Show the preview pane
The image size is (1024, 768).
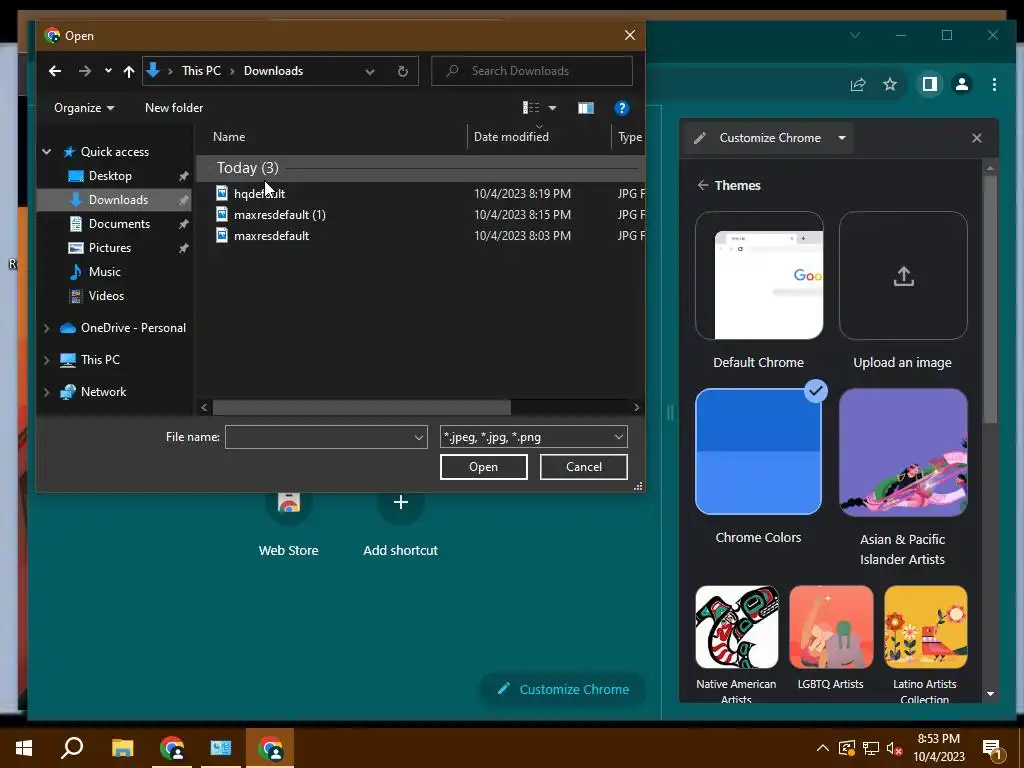tap(586, 108)
